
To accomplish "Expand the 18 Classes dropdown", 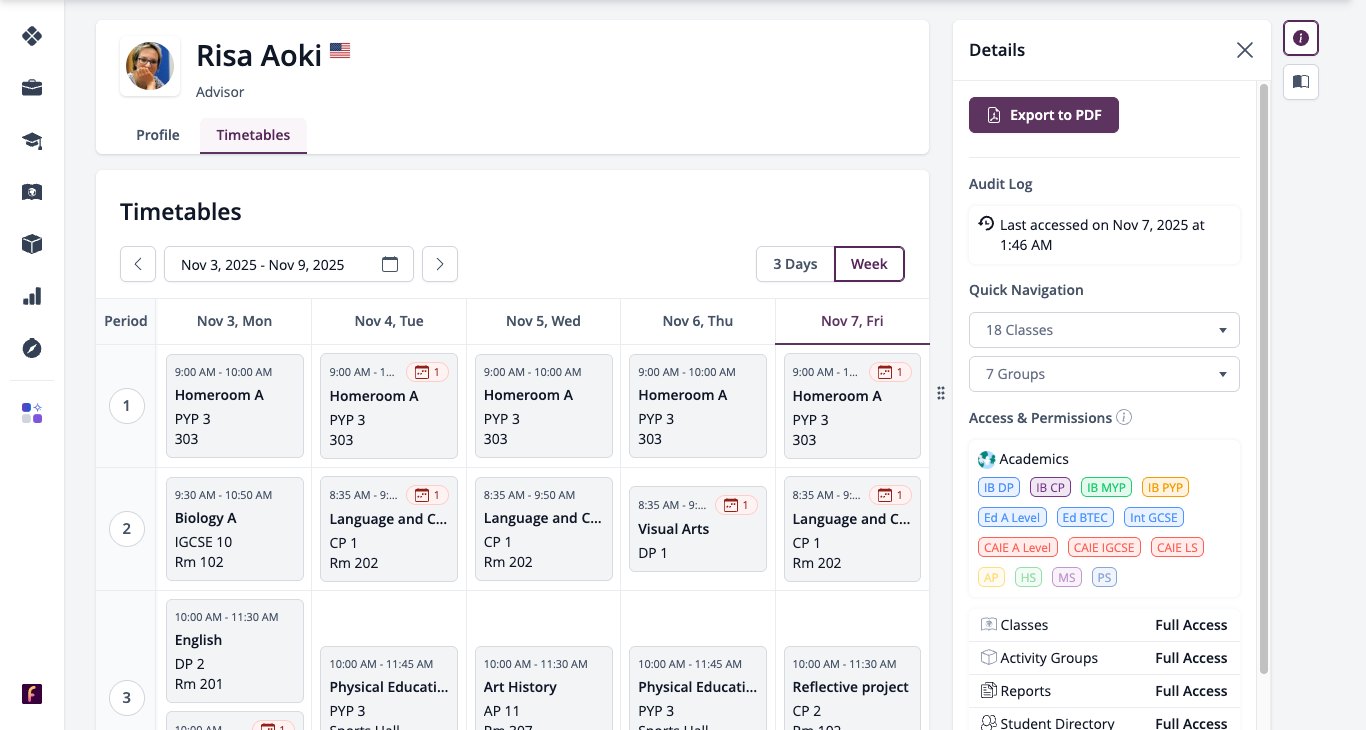I will click(x=1104, y=330).
